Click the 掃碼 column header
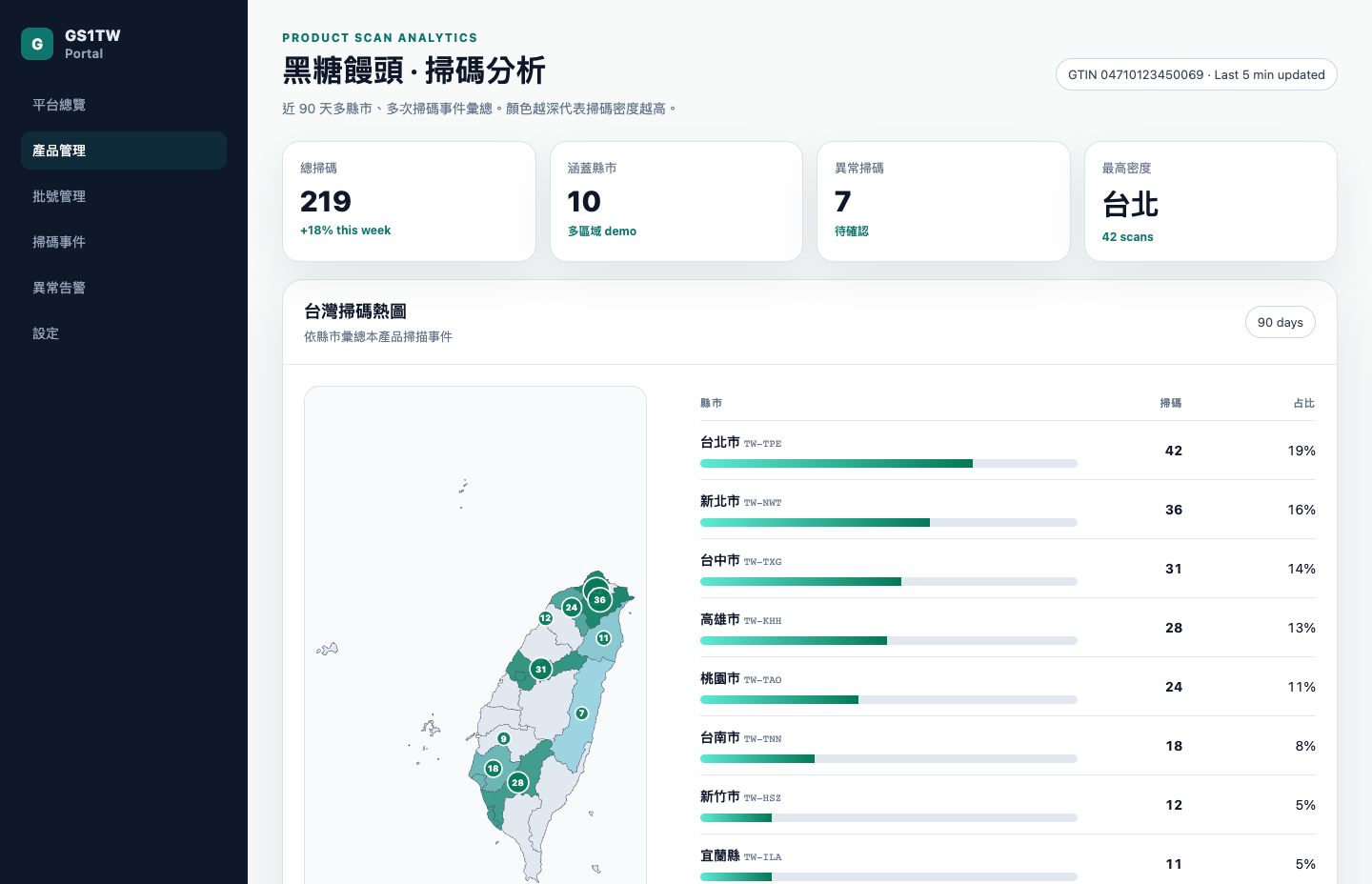This screenshot has height=884, width=1372. point(1171,403)
